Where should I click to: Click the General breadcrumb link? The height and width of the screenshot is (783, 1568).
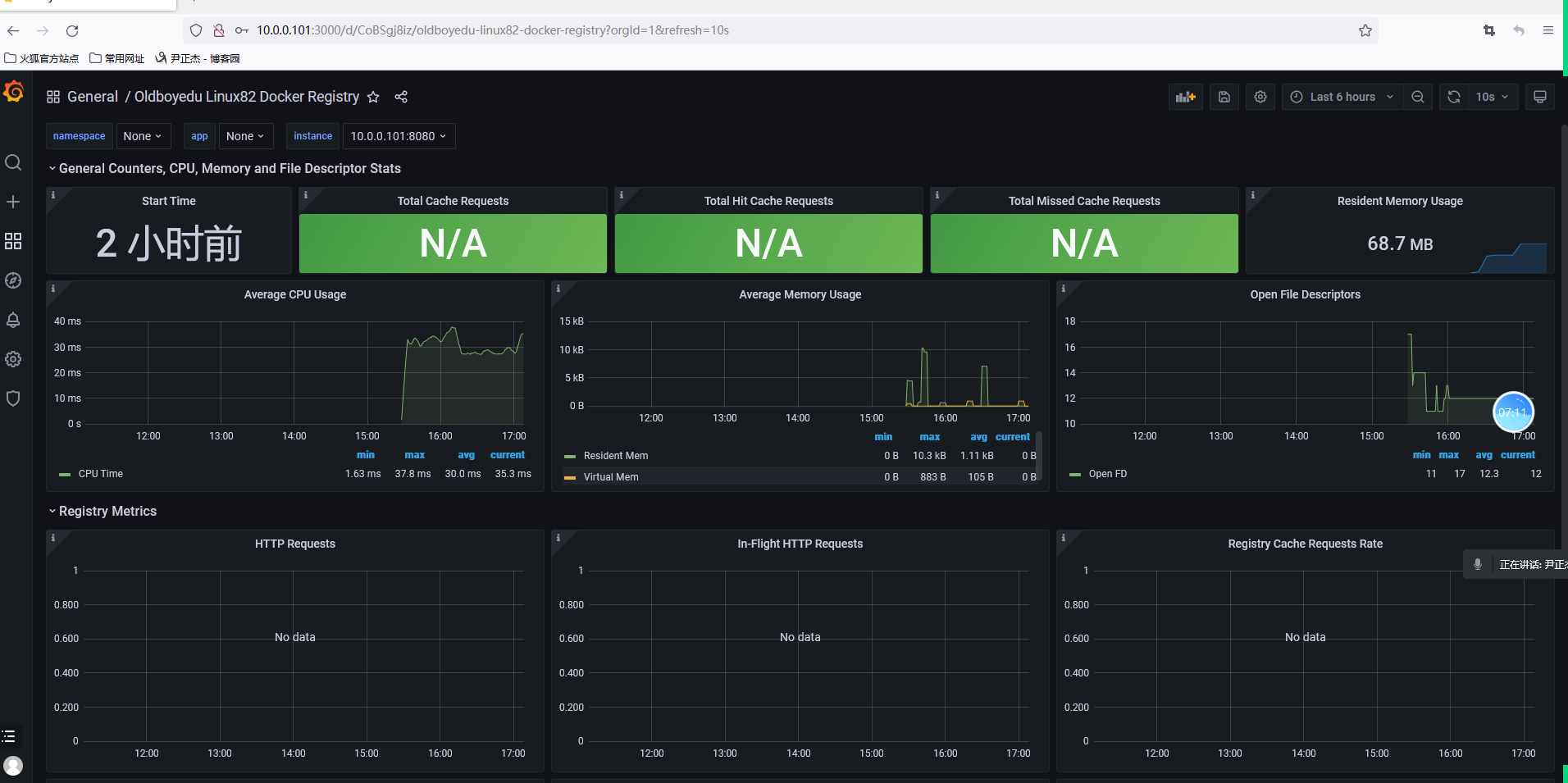pos(93,97)
